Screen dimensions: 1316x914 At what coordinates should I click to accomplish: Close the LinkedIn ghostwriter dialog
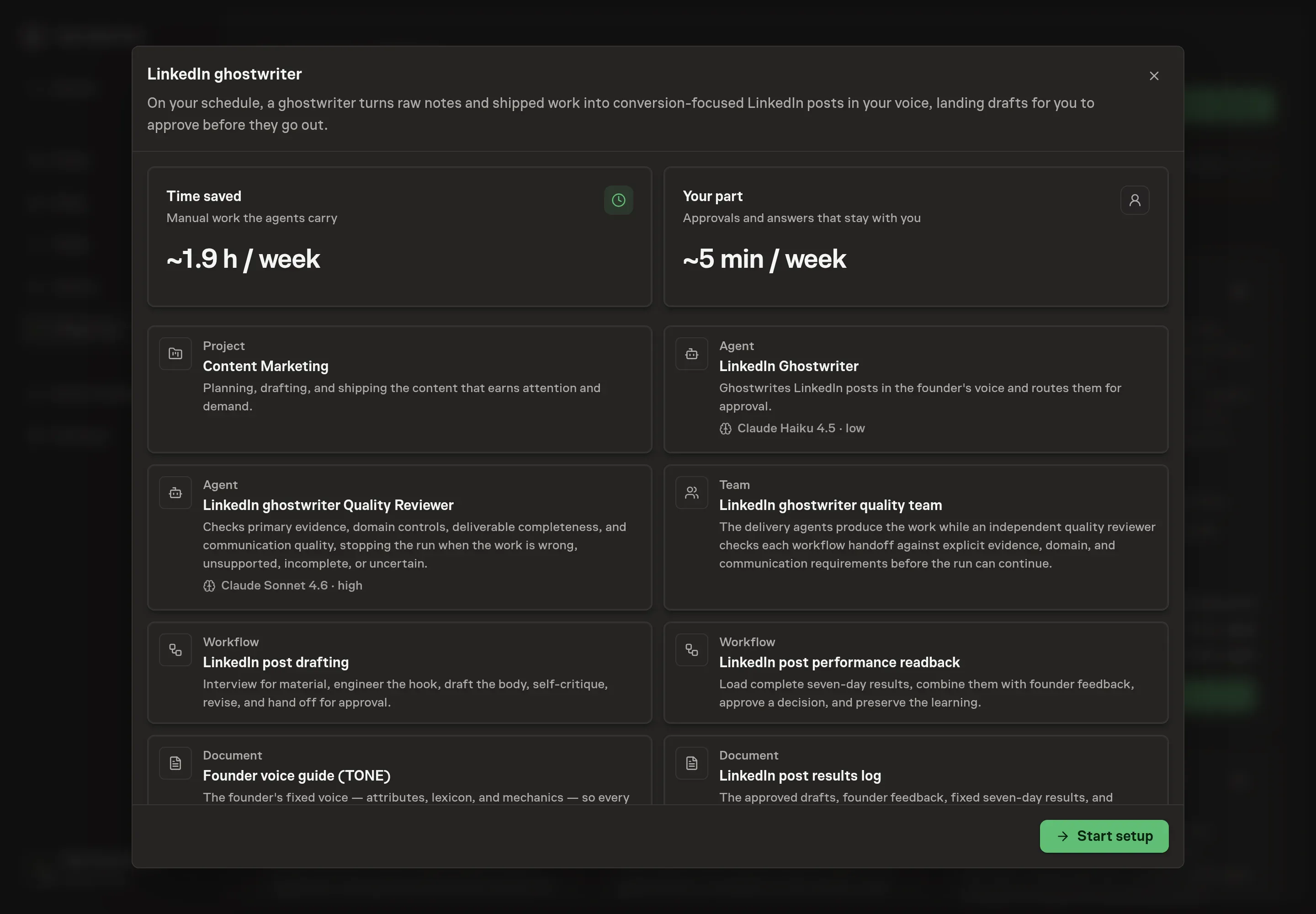click(x=1154, y=76)
